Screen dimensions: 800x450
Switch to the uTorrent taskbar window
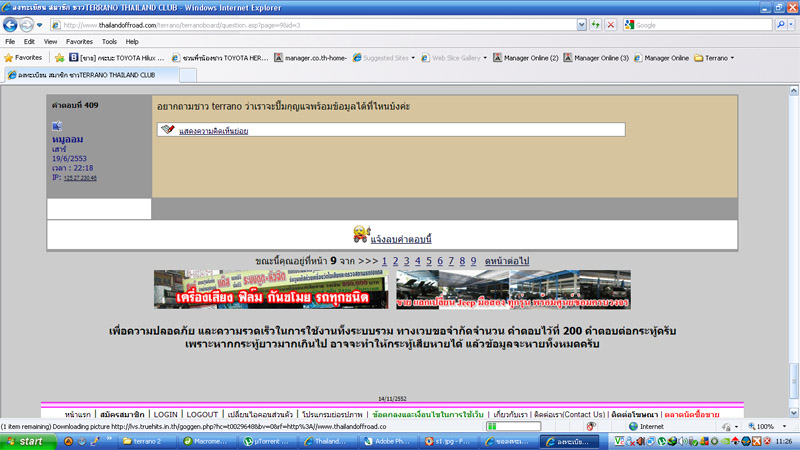pyautogui.click(x=266, y=441)
